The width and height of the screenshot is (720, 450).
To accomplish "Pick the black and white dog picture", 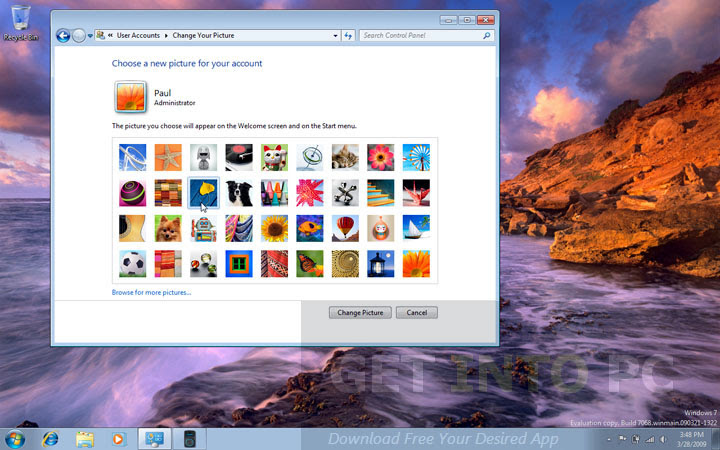I will [x=239, y=193].
